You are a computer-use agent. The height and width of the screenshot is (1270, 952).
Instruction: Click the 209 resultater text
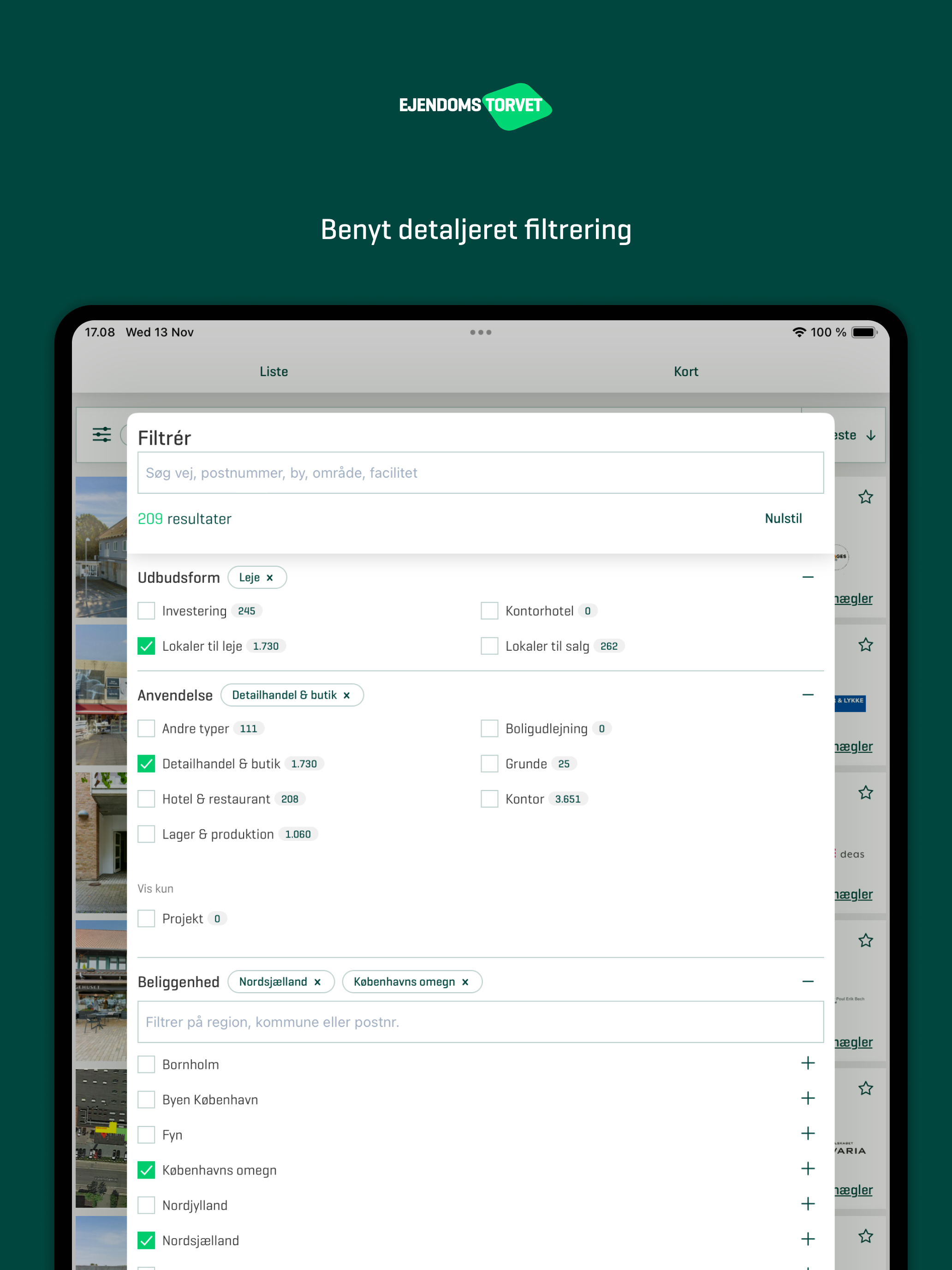[x=184, y=519]
